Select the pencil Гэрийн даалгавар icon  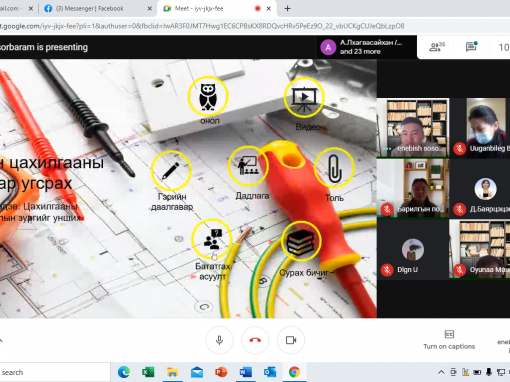pos(171,171)
